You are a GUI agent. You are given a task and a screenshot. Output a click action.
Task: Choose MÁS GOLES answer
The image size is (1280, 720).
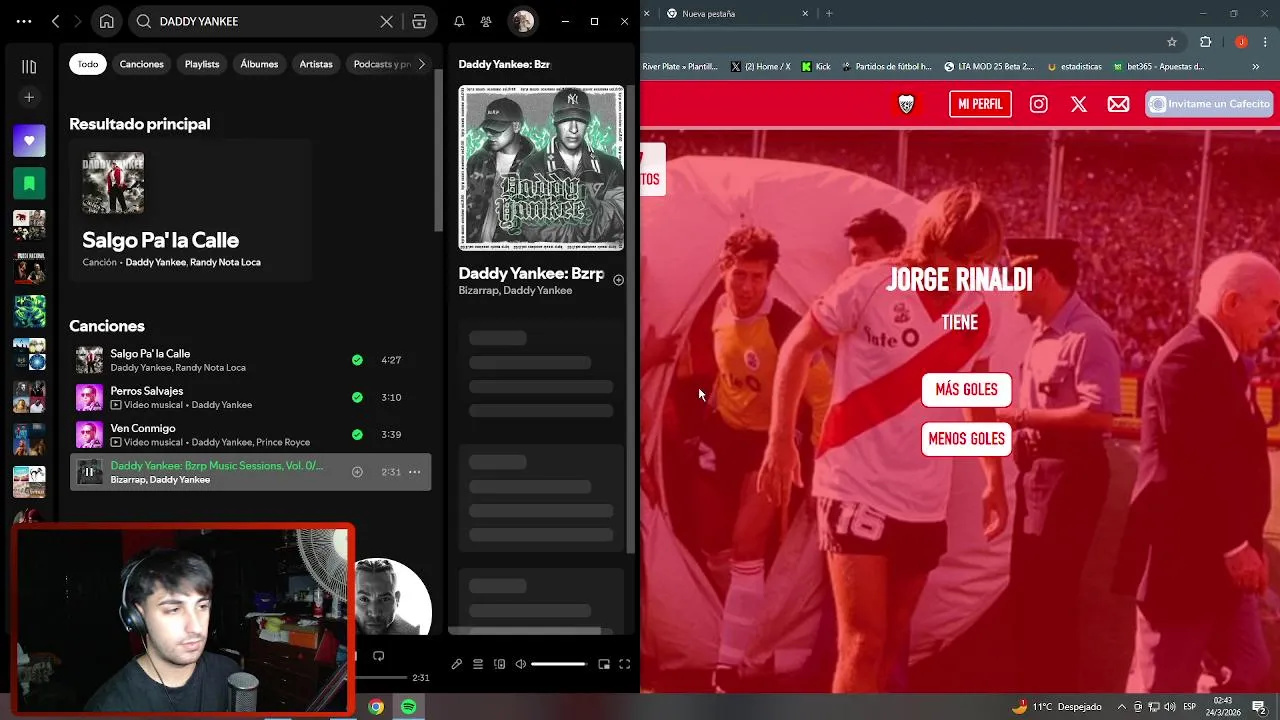[966, 390]
